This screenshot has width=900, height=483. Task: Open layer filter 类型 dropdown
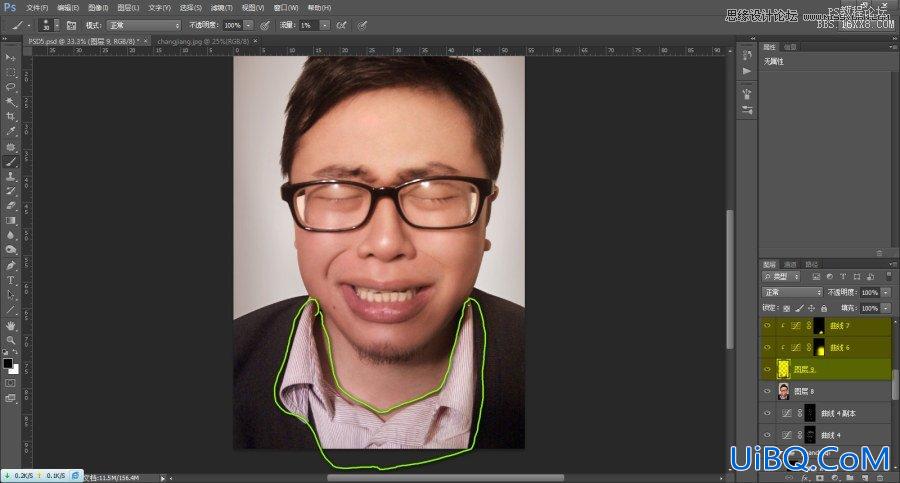(x=781, y=276)
